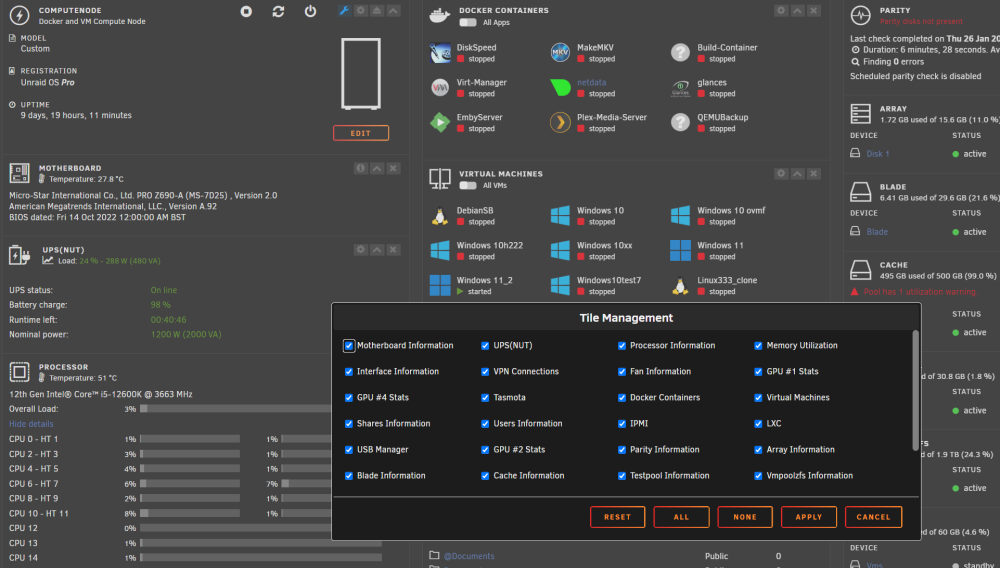Viewport: 1000px width, 568px height.
Task: Click the Windows 10 VM icon
Action: click(560, 215)
